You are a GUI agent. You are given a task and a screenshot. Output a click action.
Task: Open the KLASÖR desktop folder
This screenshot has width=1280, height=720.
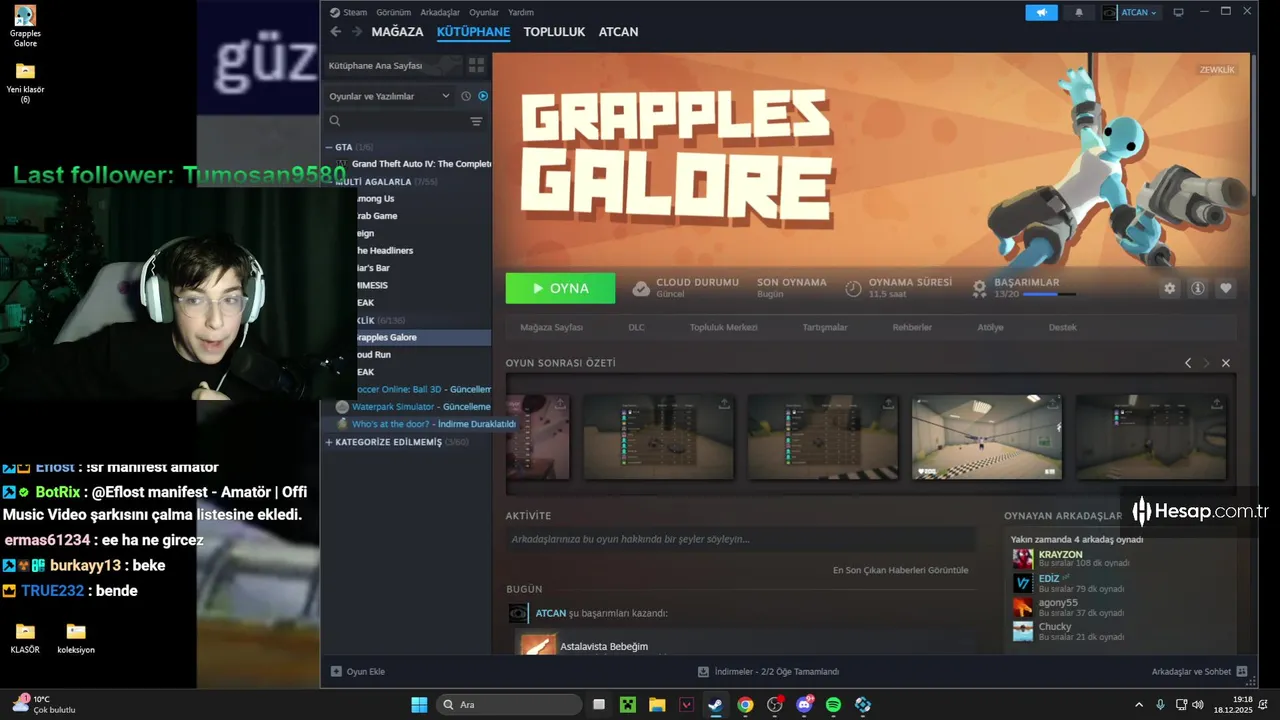pyautogui.click(x=25, y=638)
